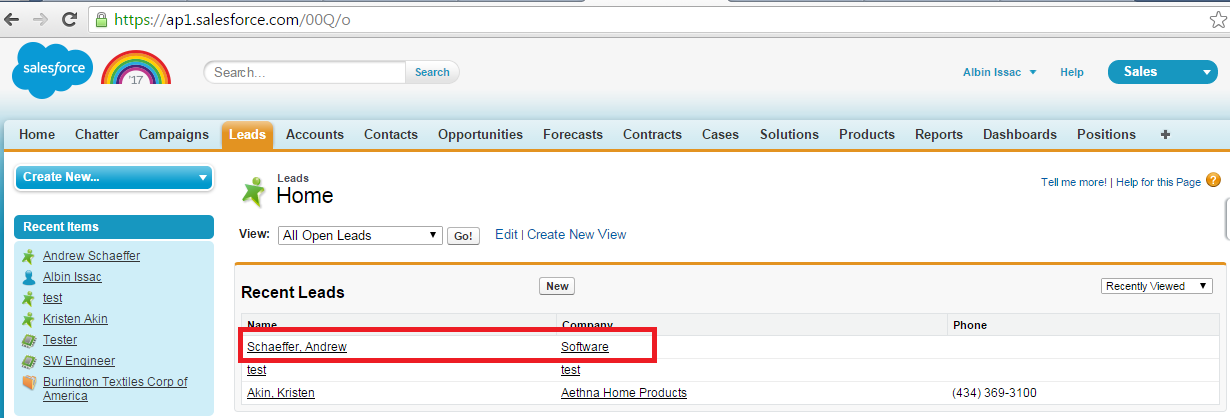Switch to the Solutions tab

click(789, 134)
